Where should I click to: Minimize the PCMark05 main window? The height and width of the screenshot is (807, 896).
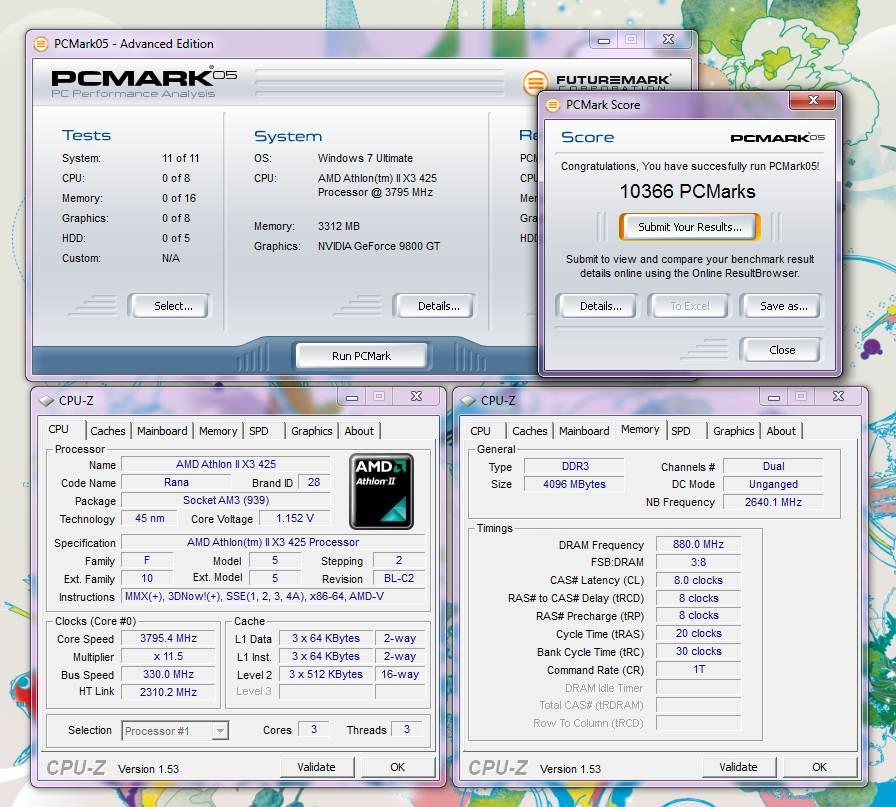click(x=604, y=40)
